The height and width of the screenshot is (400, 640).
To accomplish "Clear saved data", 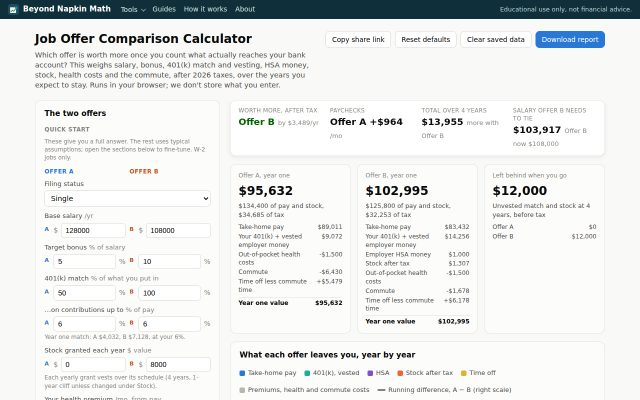I will click(496, 40).
